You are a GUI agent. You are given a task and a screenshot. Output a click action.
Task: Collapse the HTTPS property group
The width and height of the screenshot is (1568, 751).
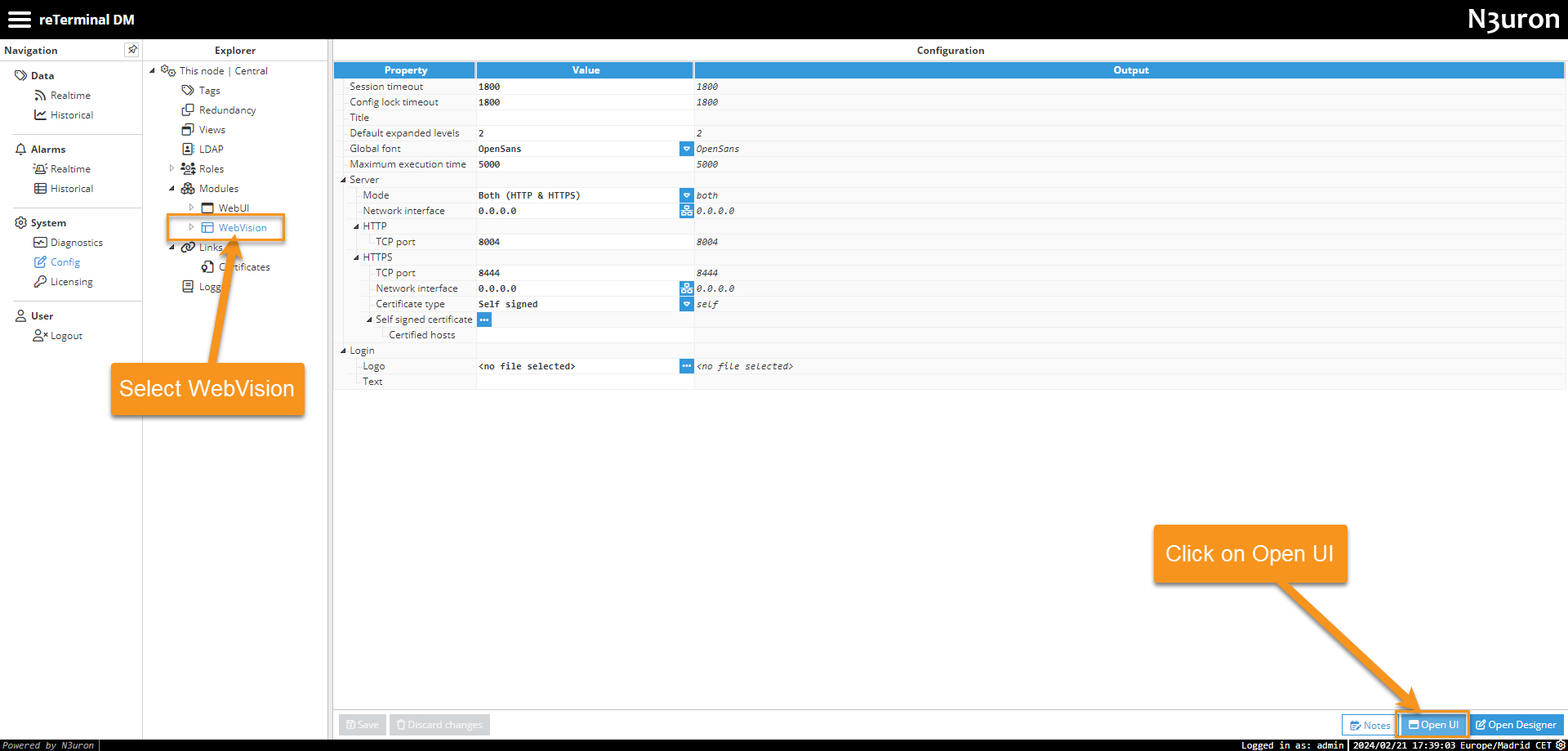point(356,257)
